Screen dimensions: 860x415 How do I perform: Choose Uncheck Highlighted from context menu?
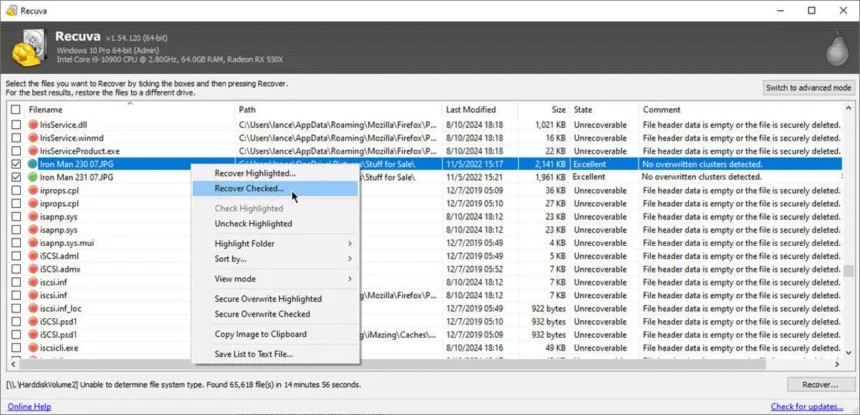click(275, 224)
